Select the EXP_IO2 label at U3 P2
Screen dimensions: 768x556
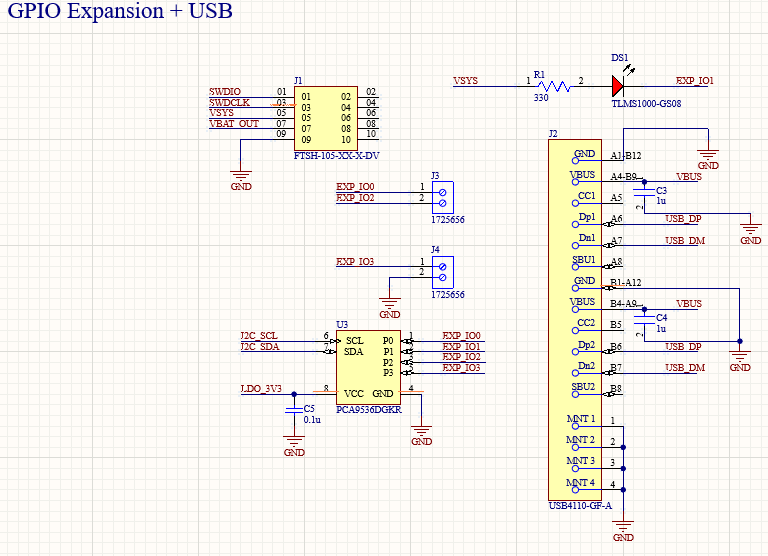click(461, 357)
